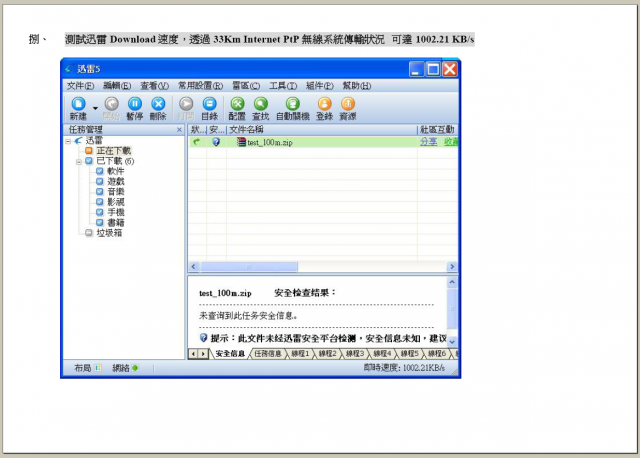Open the 工具(T) menu
The image size is (640, 458).
point(283,86)
